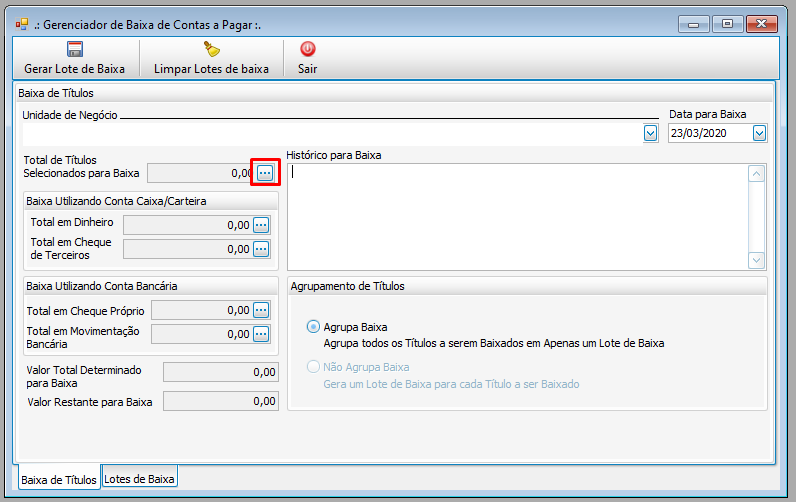The width and height of the screenshot is (796, 502).
Task: Minimize the Gerenciador de Baixa window
Action: pyautogui.click(x=693, y=24)
